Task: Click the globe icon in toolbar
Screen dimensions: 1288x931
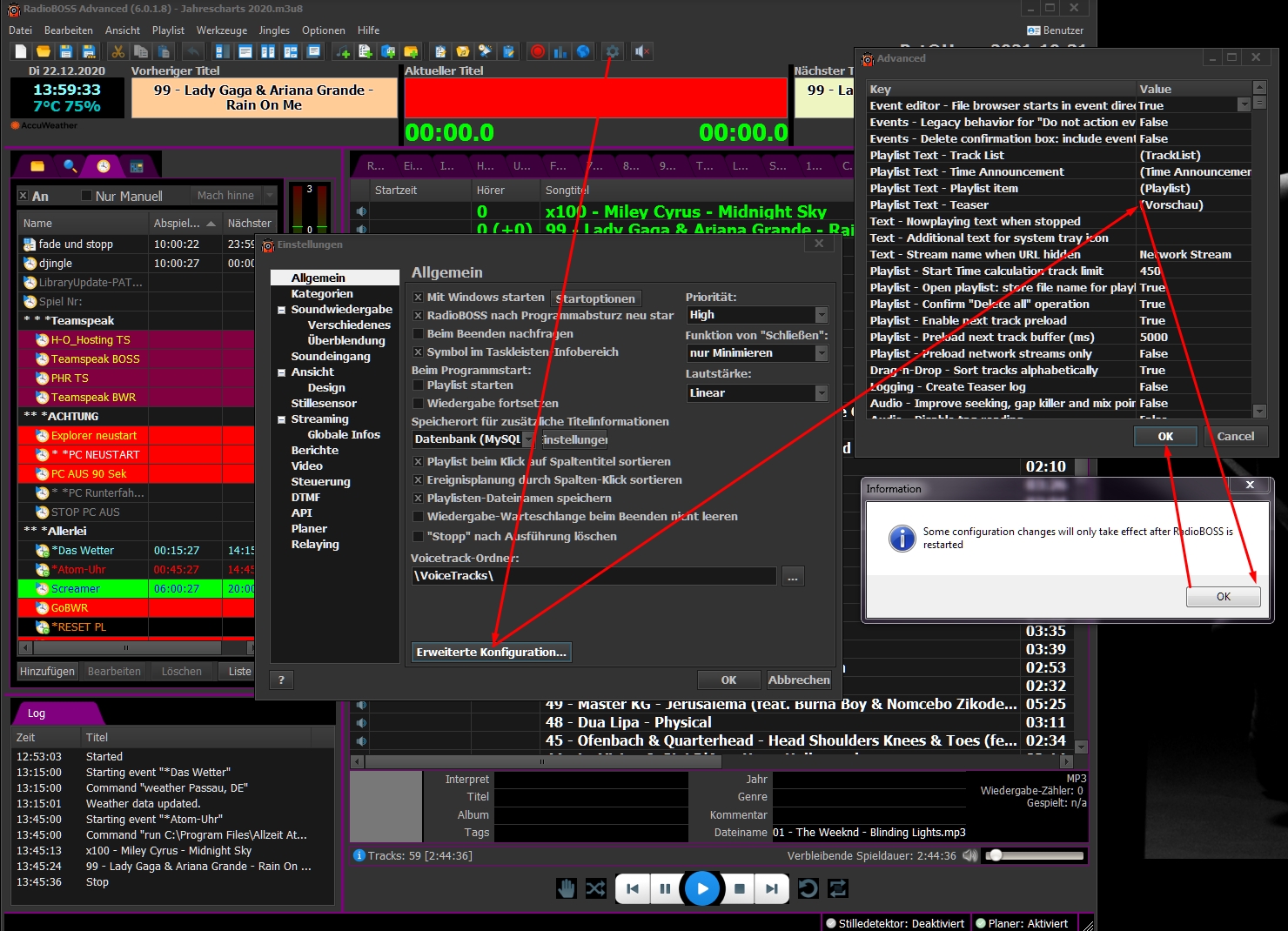Action: tap(583, 52)
